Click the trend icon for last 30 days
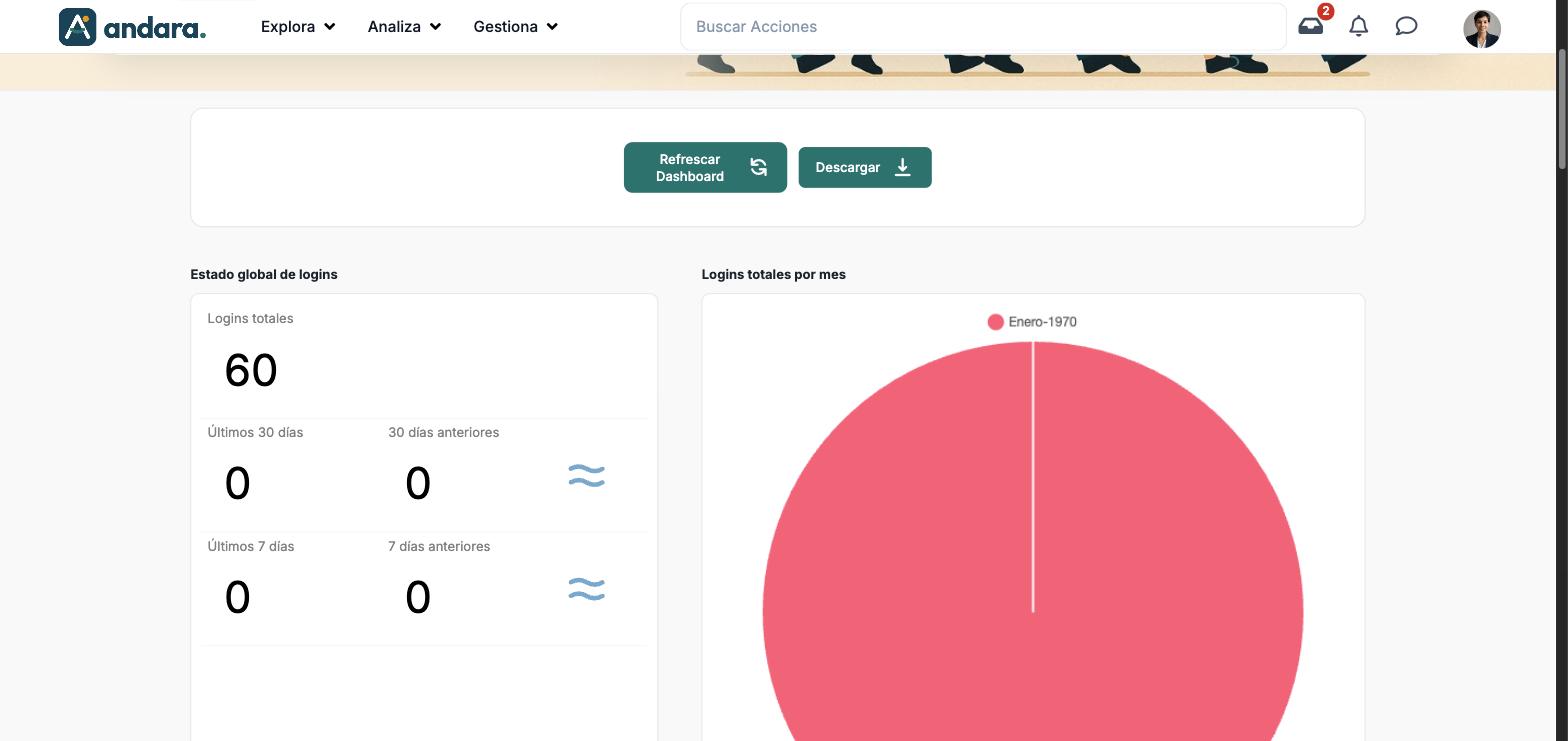This screenshot has height=741, width=1568. pos(586,476)
